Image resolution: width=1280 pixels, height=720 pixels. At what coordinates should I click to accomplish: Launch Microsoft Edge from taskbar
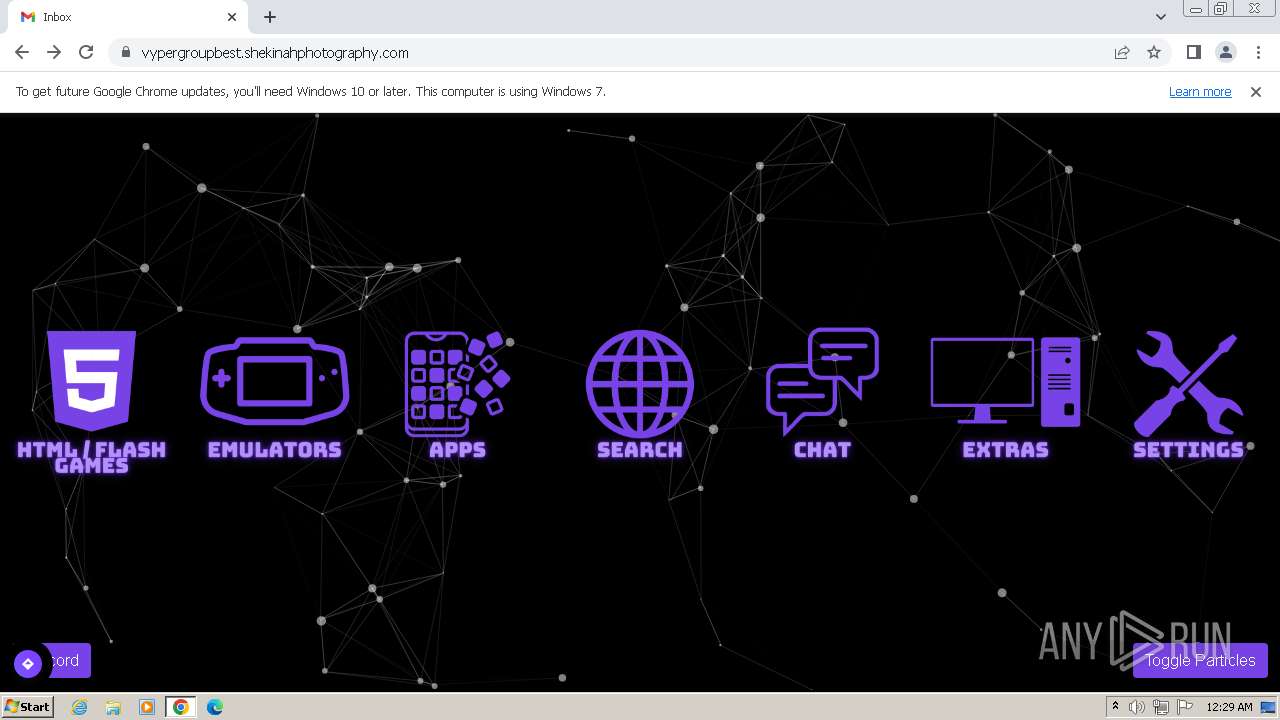point(215,707)
